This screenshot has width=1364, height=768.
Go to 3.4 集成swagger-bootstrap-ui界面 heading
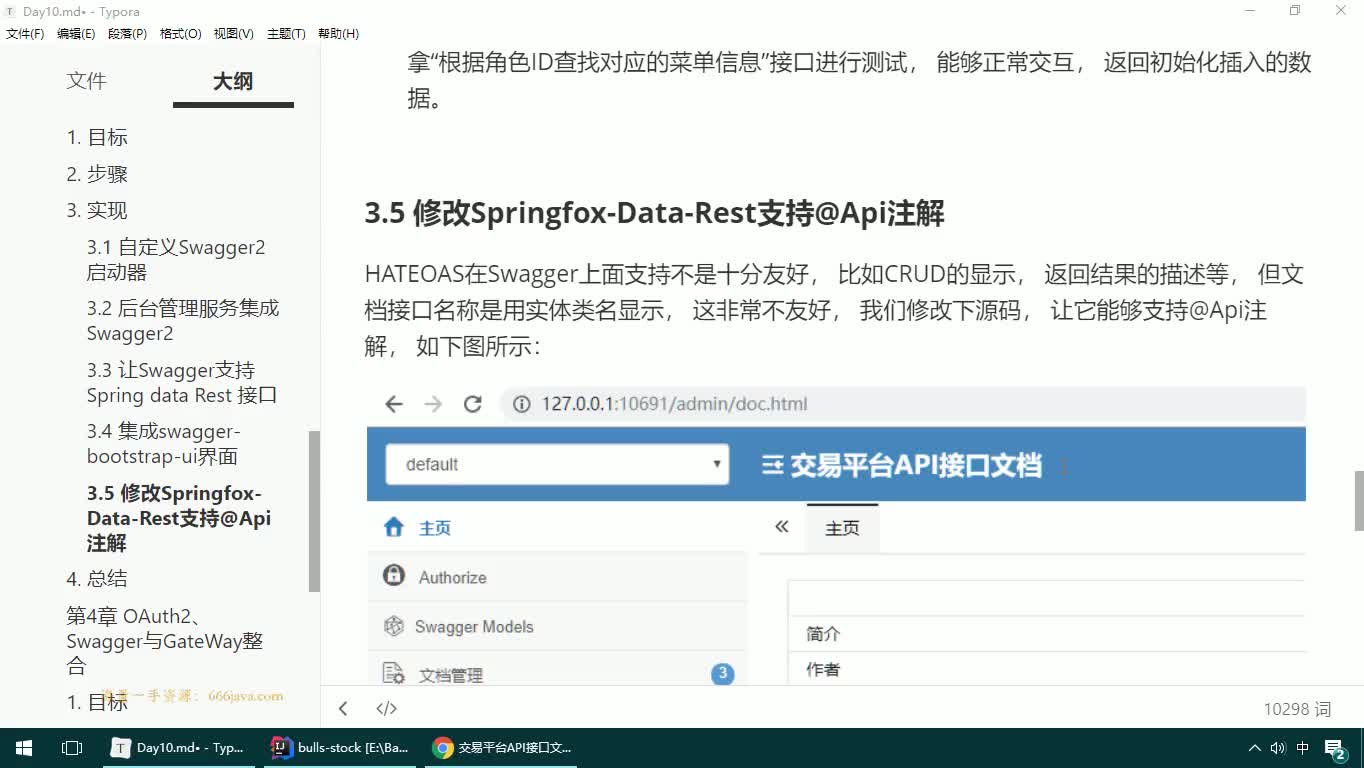164,444
